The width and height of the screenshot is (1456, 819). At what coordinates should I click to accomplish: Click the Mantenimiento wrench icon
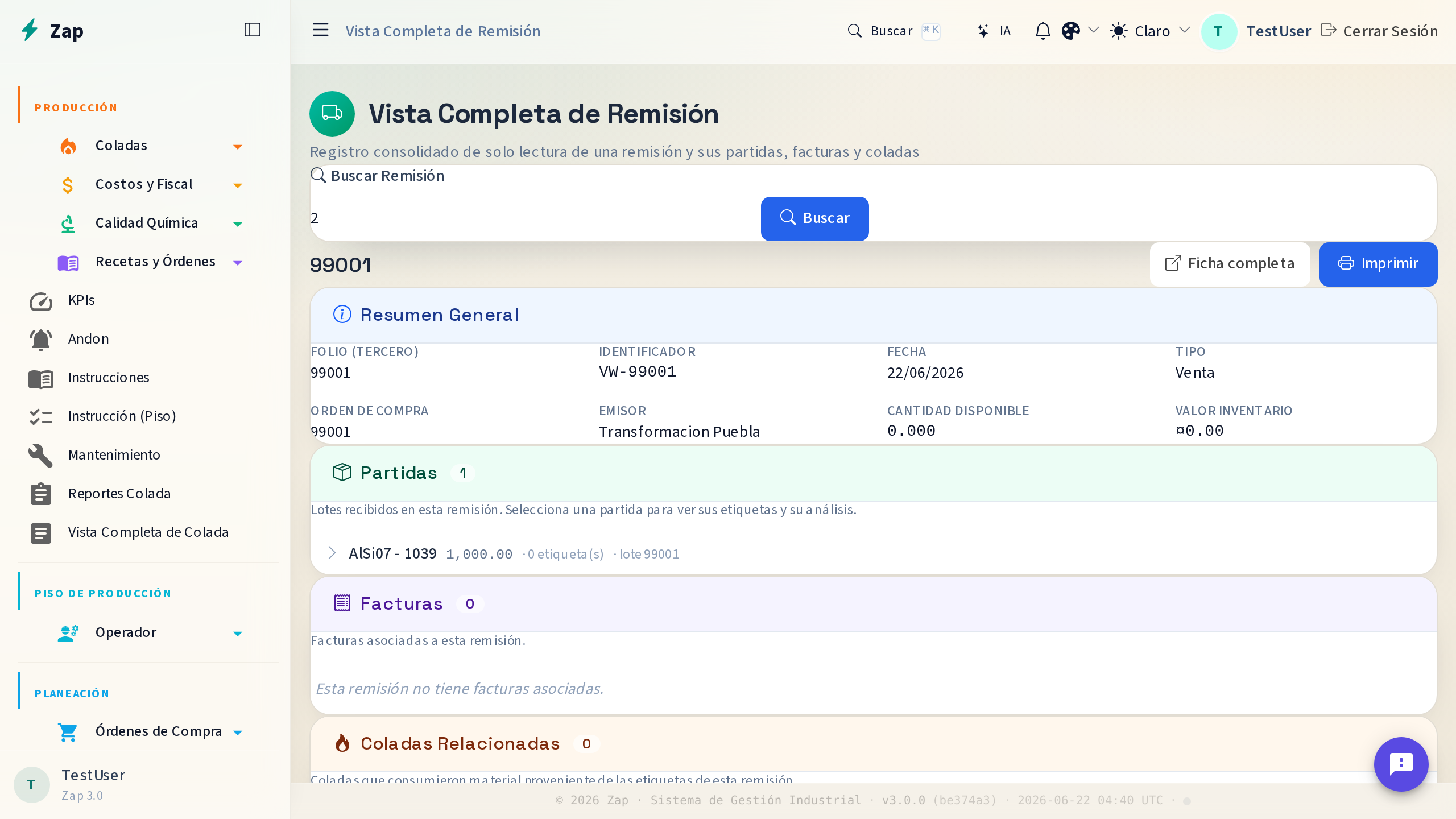(x=41, y=456)
